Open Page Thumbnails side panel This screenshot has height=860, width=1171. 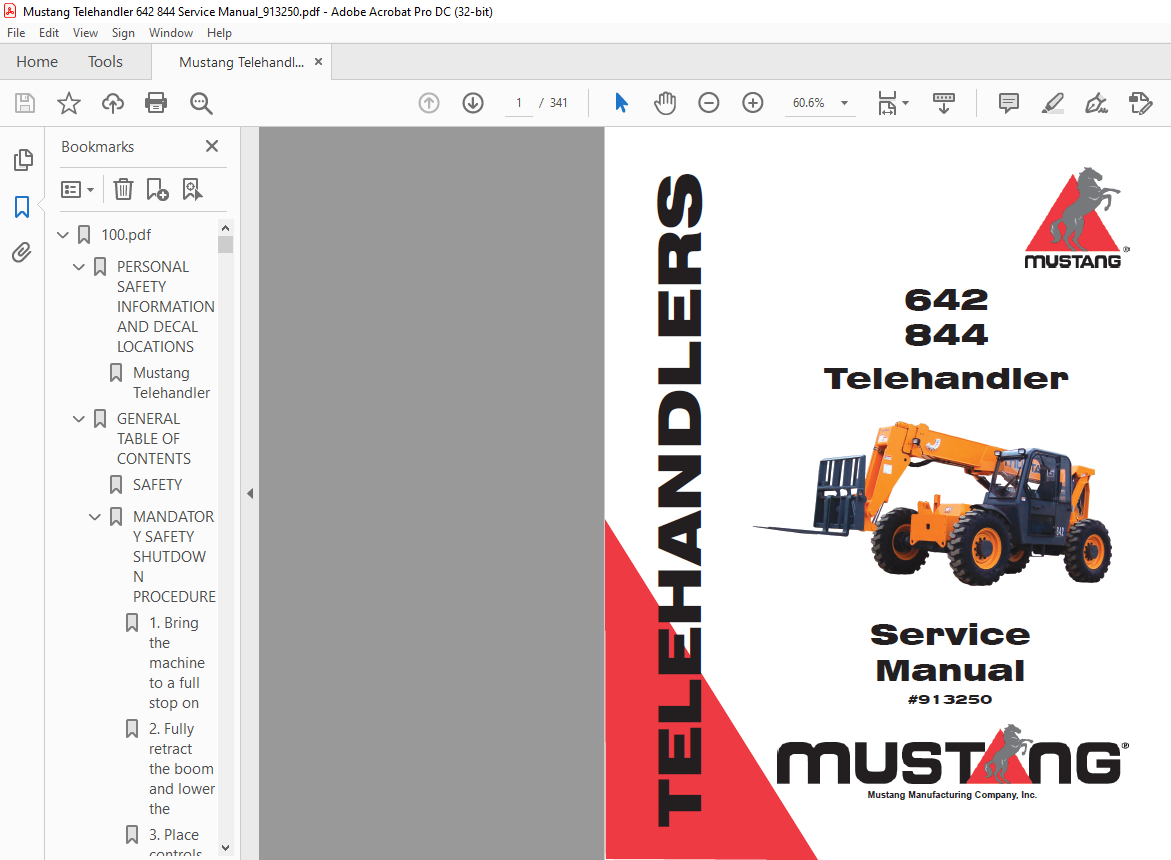coord(23,160)
